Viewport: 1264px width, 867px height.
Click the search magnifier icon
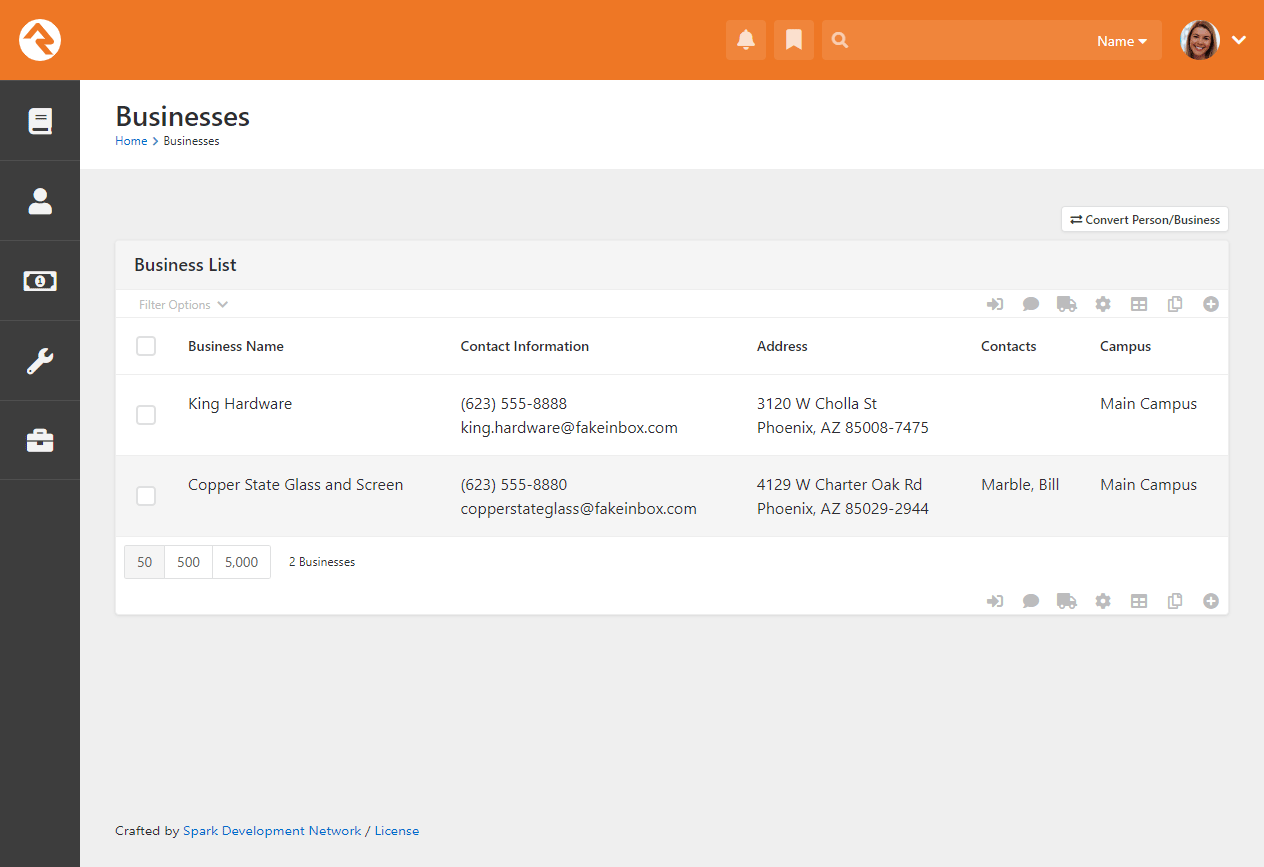(840, 40)
